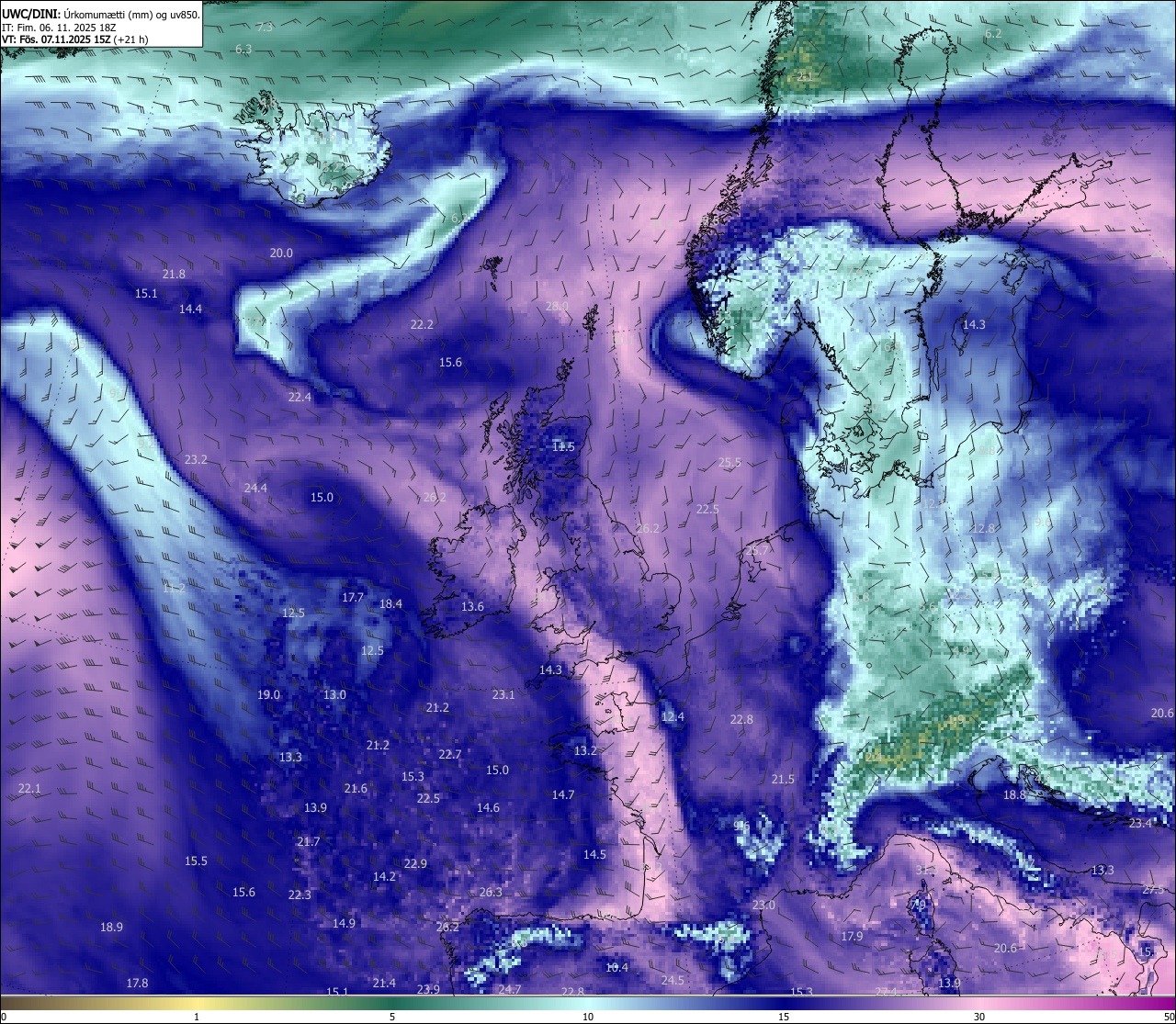Click the 28.0 value label
Image resolution: width=1176 pixels, height=1024 pixels.
[x=557, y=306]
